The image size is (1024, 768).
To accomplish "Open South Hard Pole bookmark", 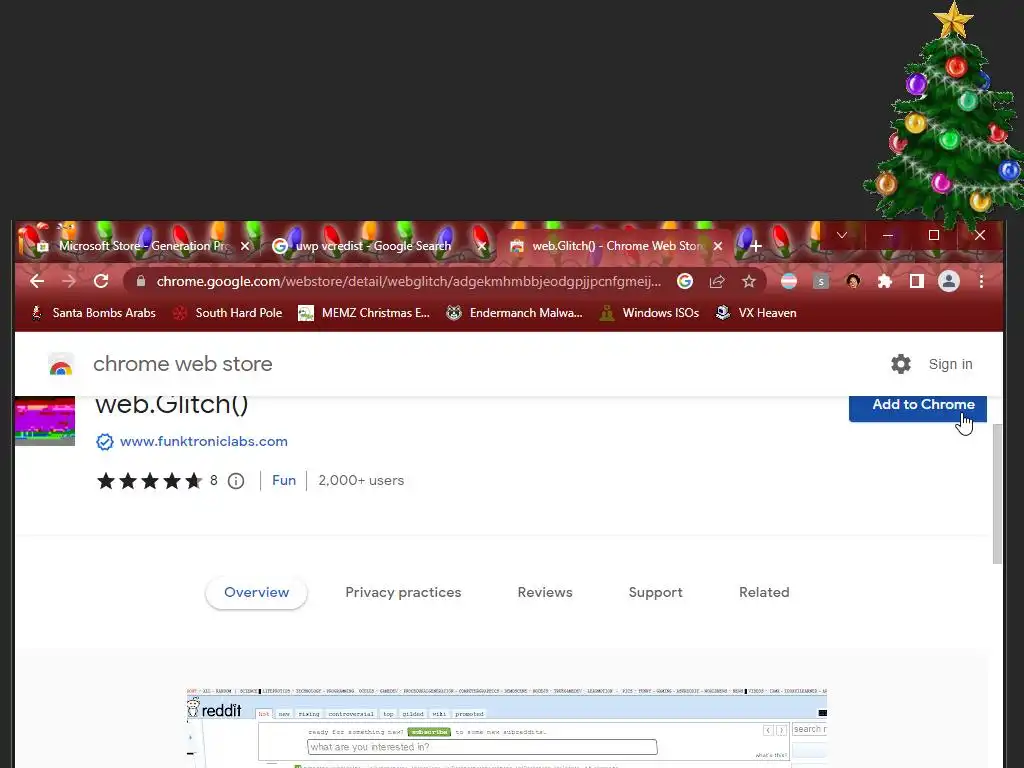I will (227, 313).
